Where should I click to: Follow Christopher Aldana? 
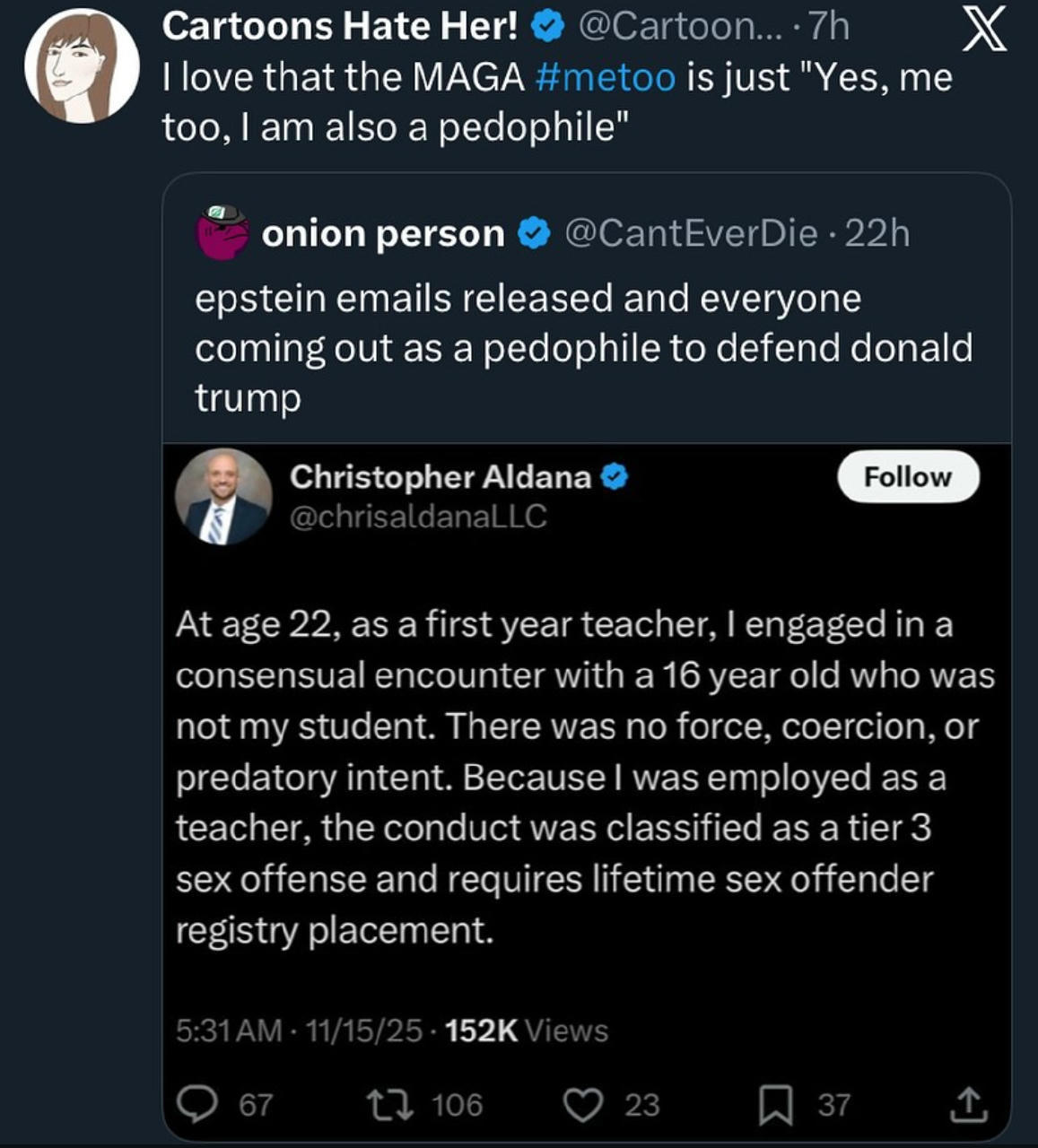point(907,476)
